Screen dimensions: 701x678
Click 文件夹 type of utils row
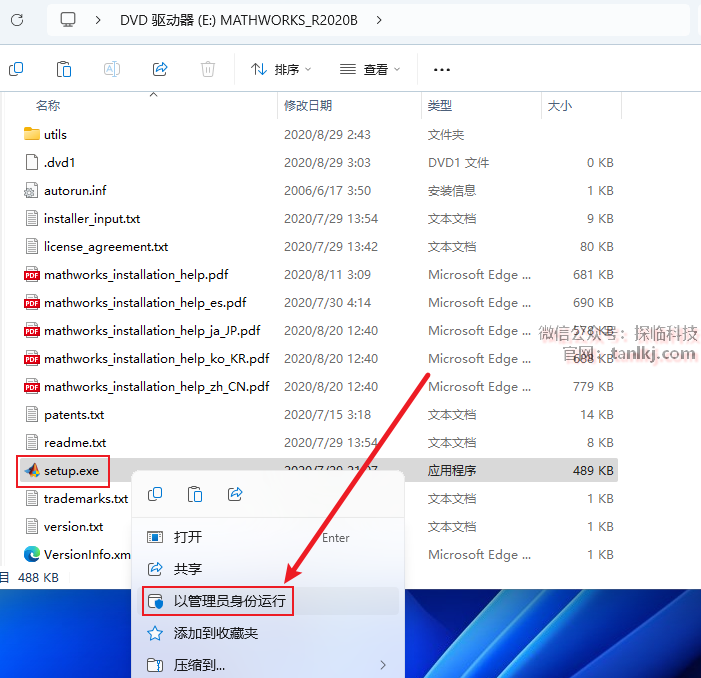pos(446,135)
